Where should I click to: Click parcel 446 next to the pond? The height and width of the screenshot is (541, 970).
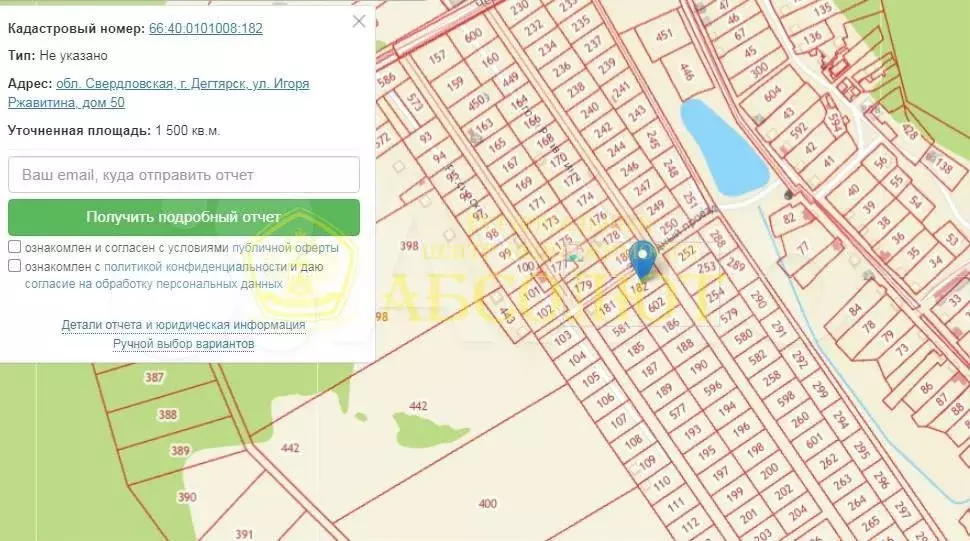click(x=686, y=72)
